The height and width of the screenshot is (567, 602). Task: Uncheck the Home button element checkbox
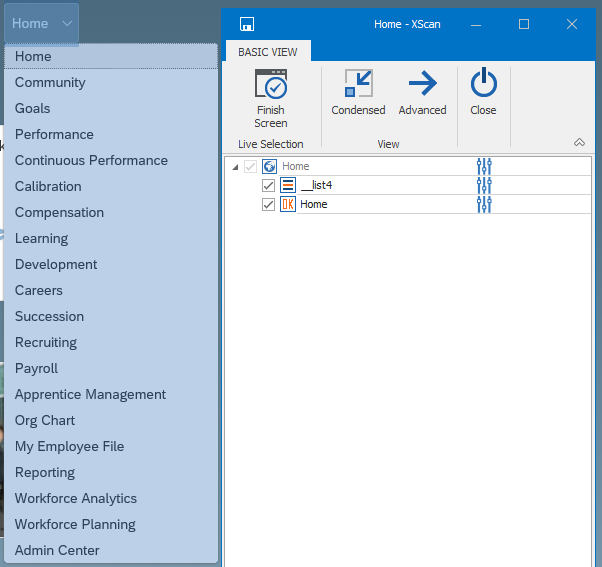[268, 204]
